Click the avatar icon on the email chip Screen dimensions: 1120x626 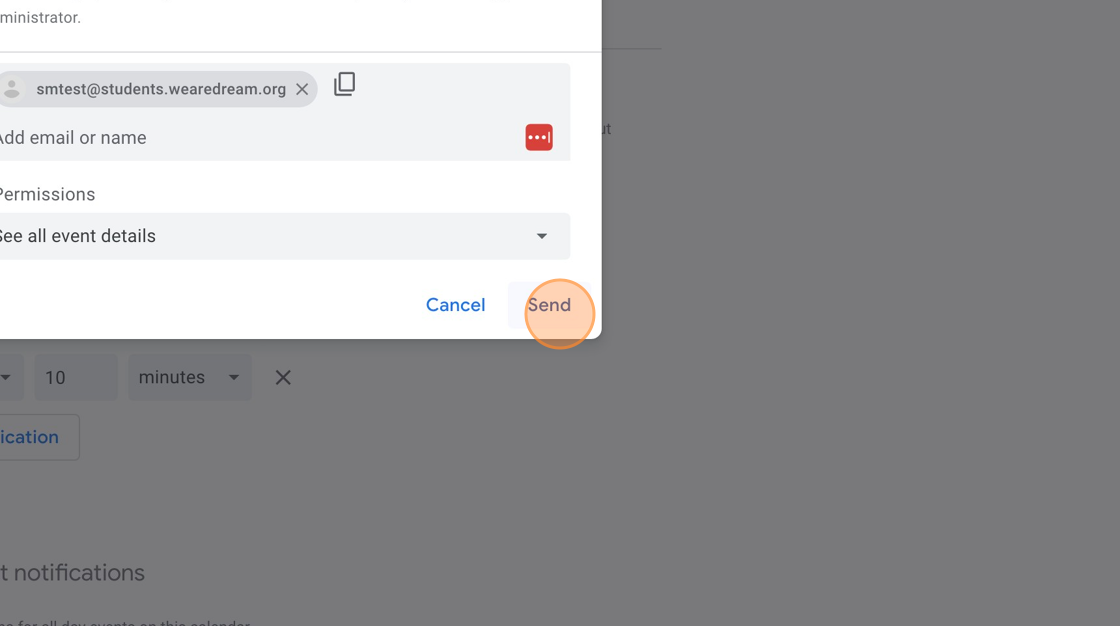(x=12, y=89)
